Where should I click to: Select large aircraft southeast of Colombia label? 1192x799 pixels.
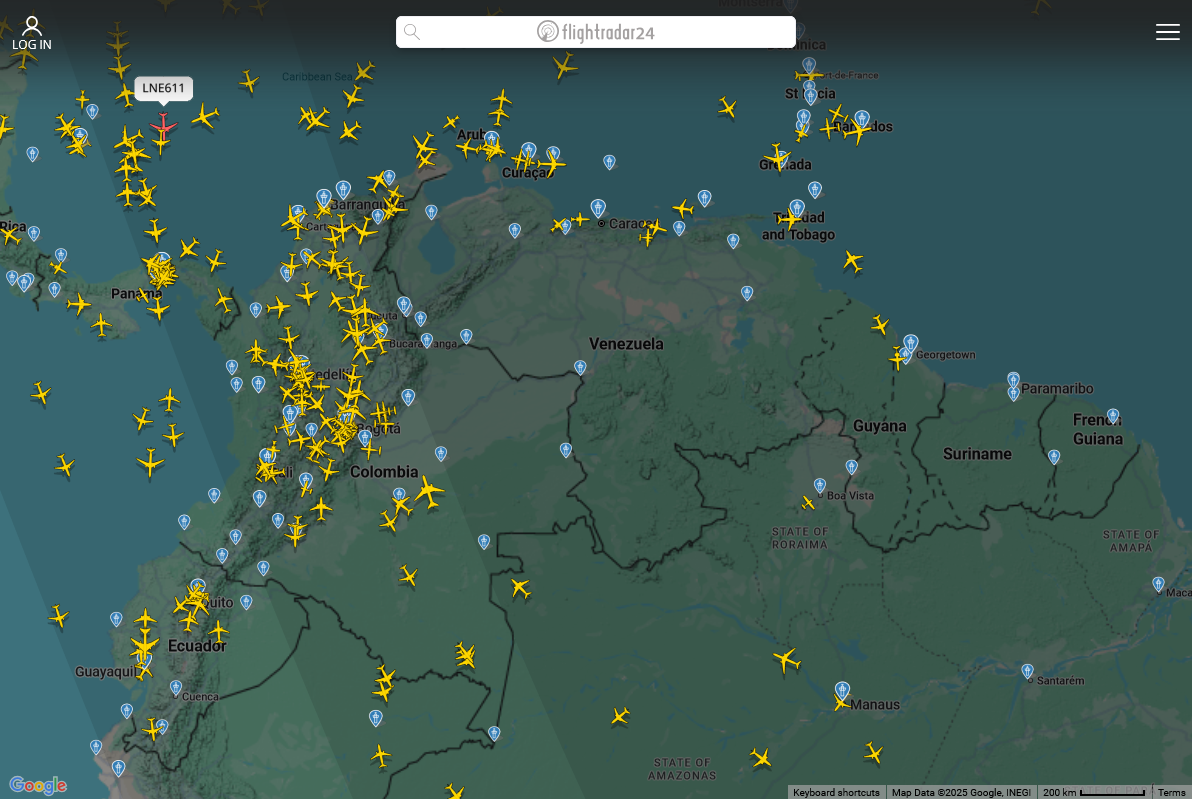(x=429, y=491)
